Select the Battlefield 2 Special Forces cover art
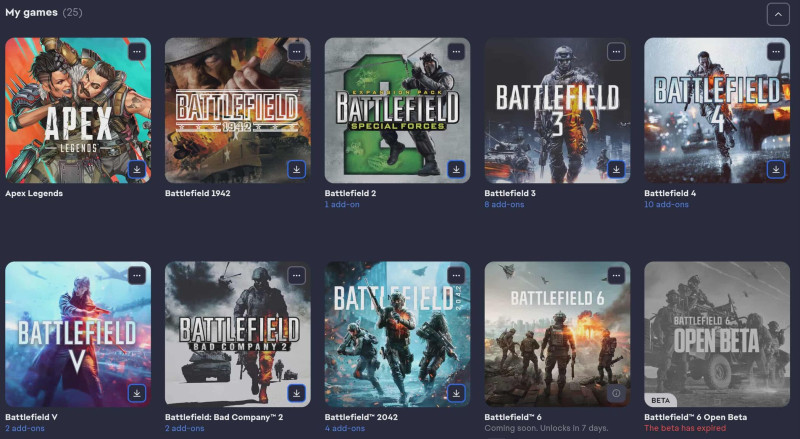800x439 pixels. click(397, 110)
